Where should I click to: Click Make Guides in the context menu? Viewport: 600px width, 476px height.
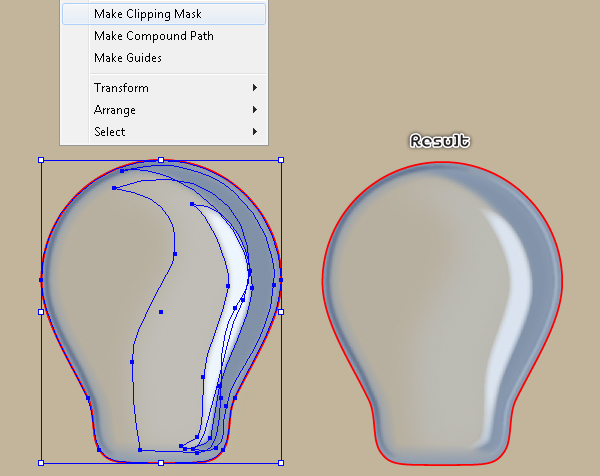coord(164,58)
